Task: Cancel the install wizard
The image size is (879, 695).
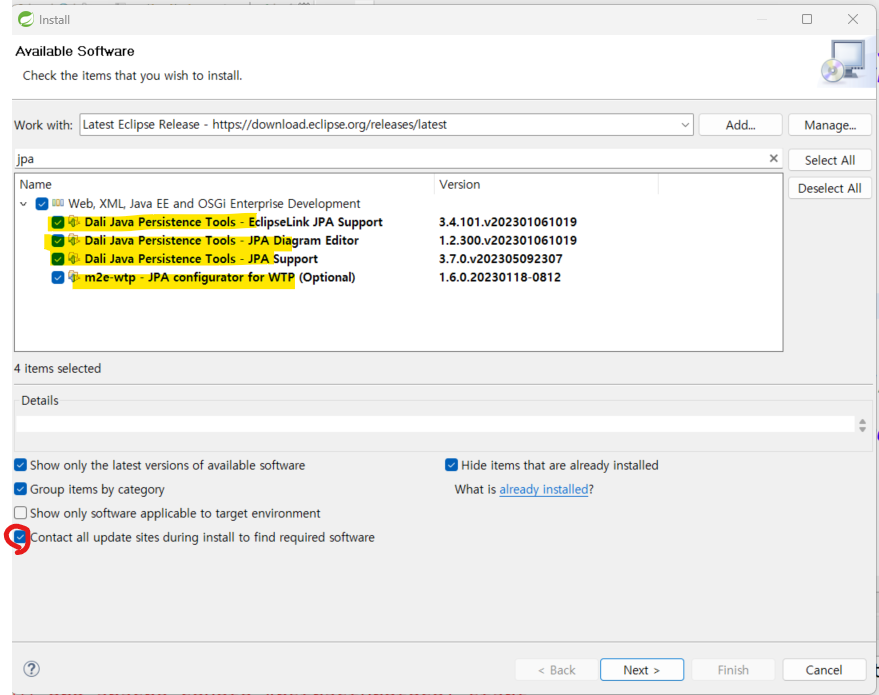Action: pos(824,670)
